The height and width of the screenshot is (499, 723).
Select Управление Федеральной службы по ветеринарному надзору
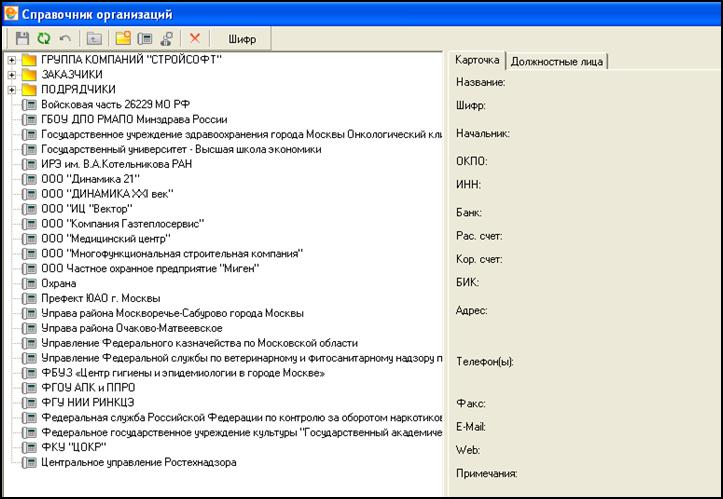[x=241, y=358]
